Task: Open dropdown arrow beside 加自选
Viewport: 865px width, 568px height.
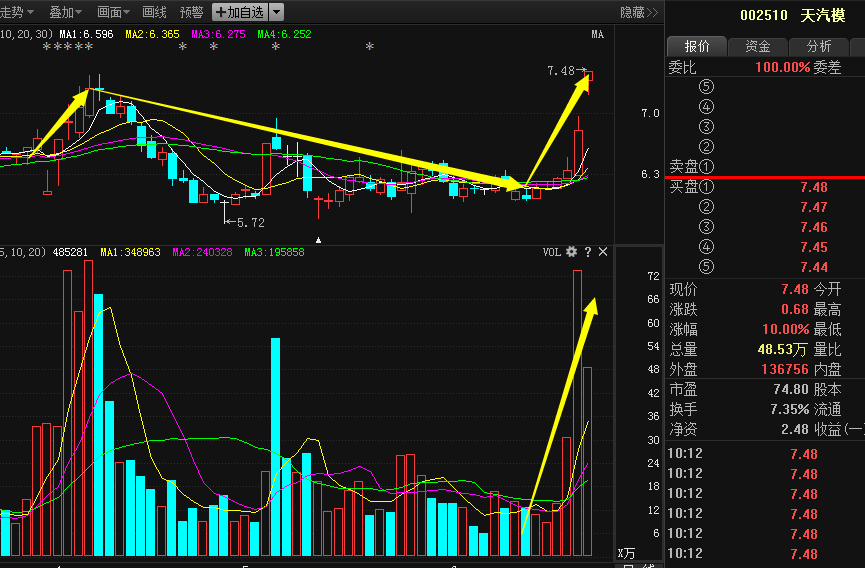Action: (x=276, y=12)
